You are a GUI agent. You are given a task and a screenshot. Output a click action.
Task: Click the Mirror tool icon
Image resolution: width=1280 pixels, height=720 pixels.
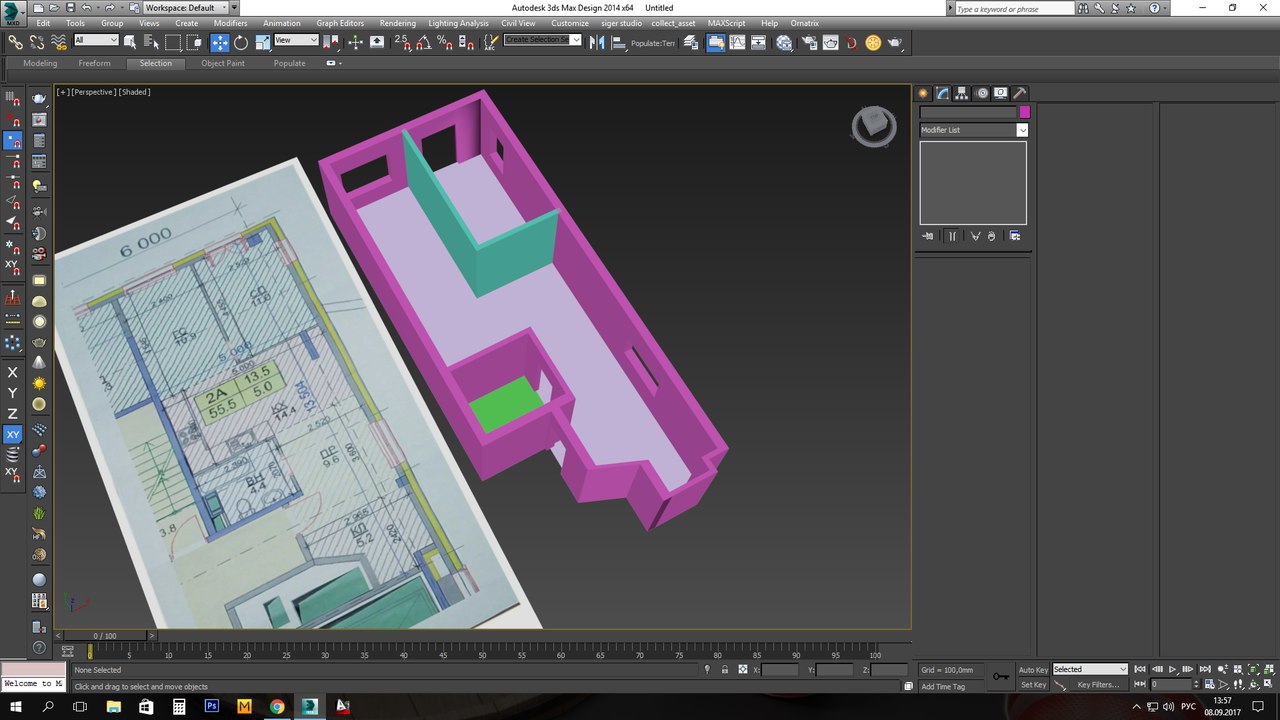click(597, 42)
